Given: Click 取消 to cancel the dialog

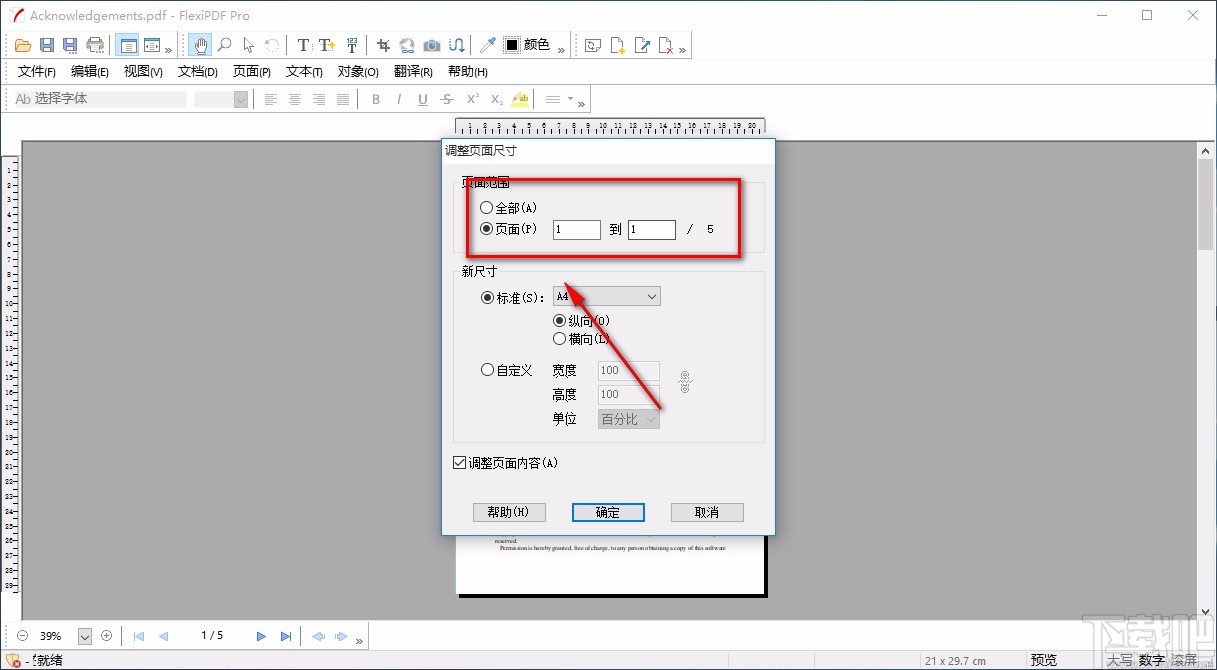Looking at the screenshot, I should pos(707,512).
